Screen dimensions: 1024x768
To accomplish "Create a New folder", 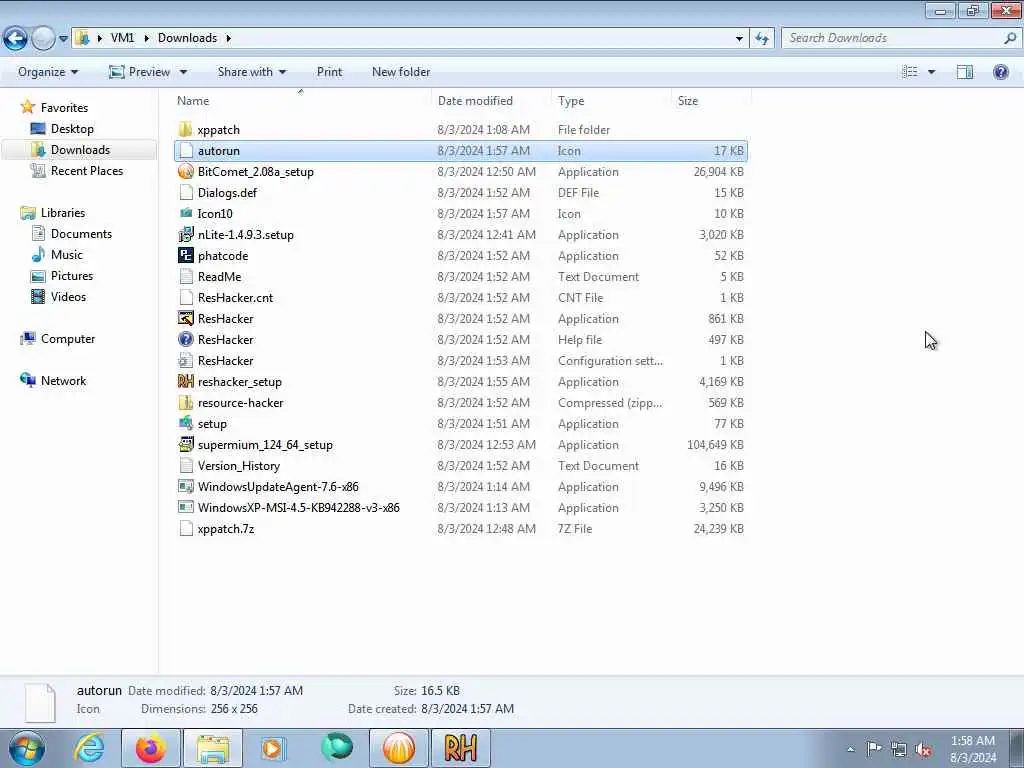I will [401, 72].
